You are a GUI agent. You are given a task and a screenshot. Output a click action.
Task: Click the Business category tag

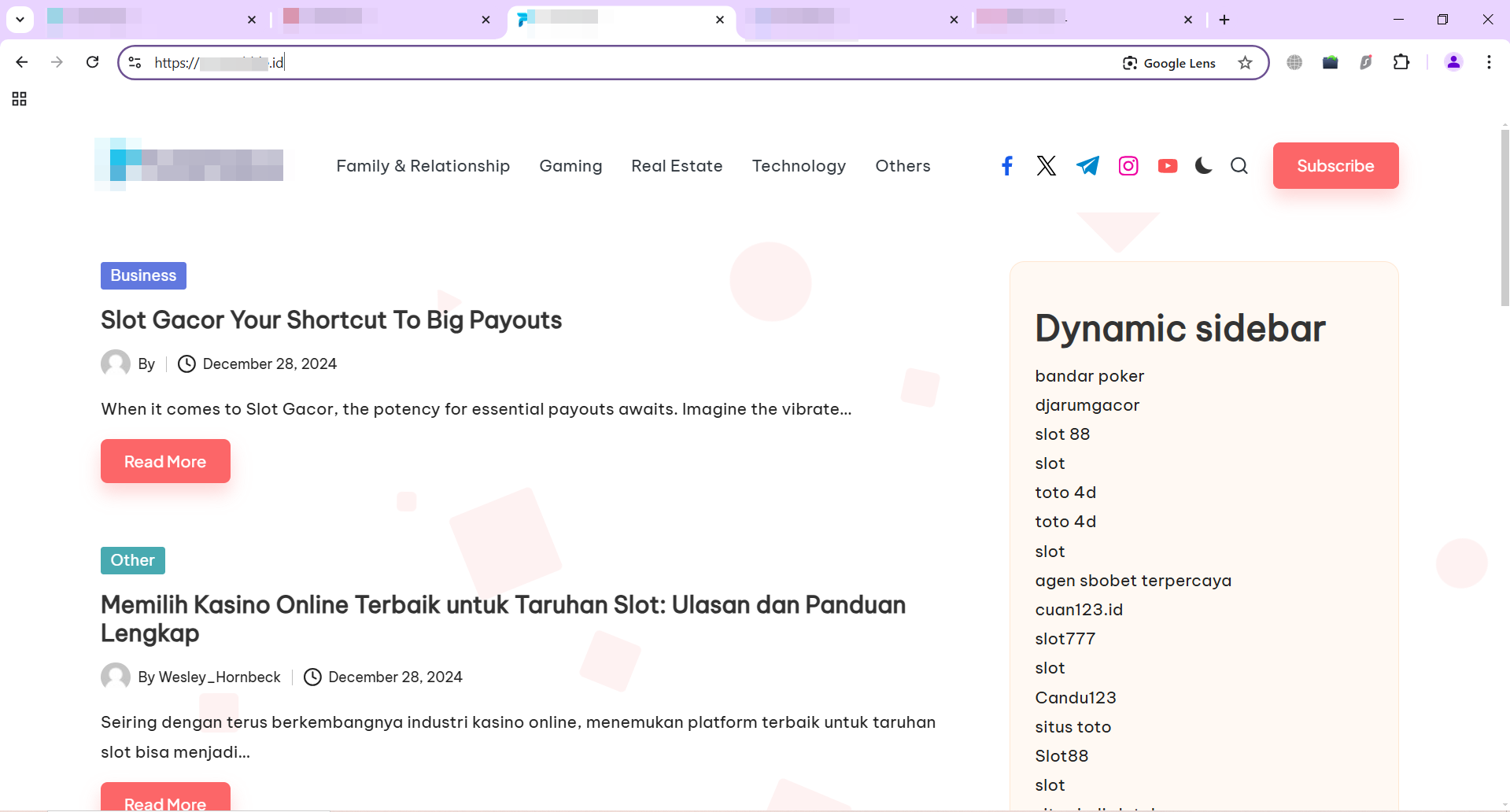(x=143, y=275)
